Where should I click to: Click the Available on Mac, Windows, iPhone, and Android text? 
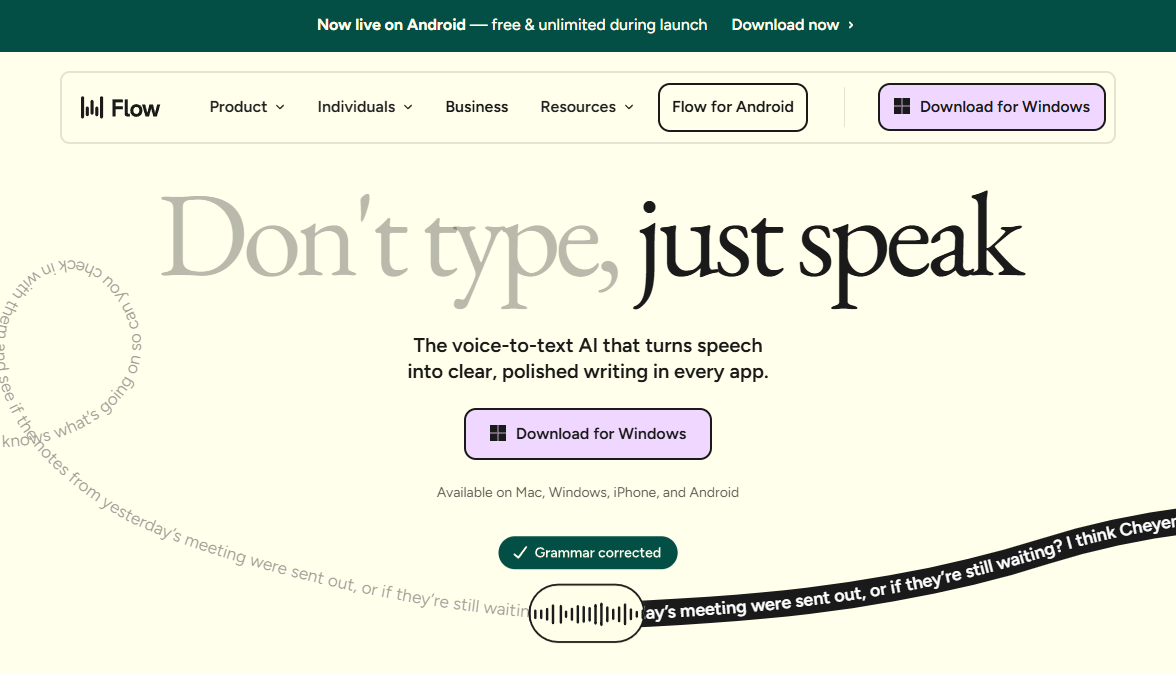(x=587, y=492)
